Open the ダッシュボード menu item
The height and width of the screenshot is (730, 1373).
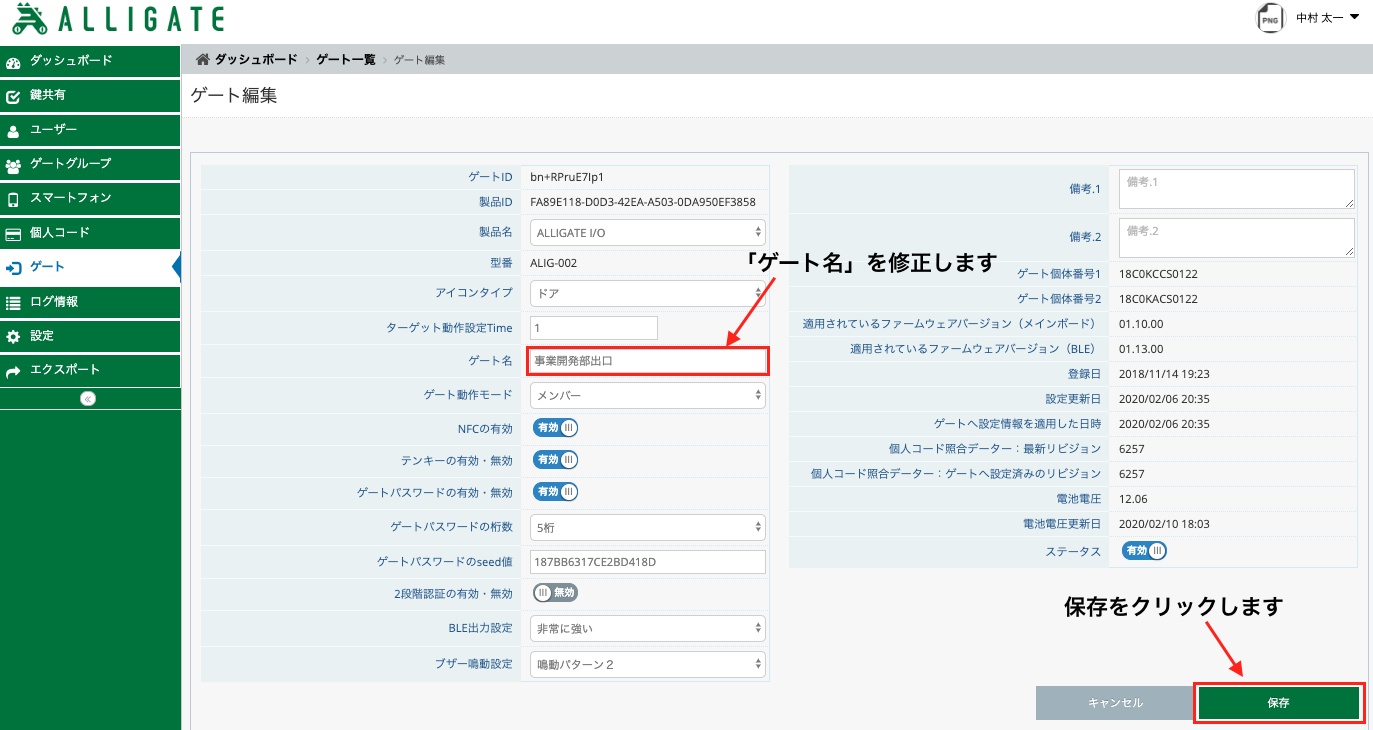pos(90,61)
